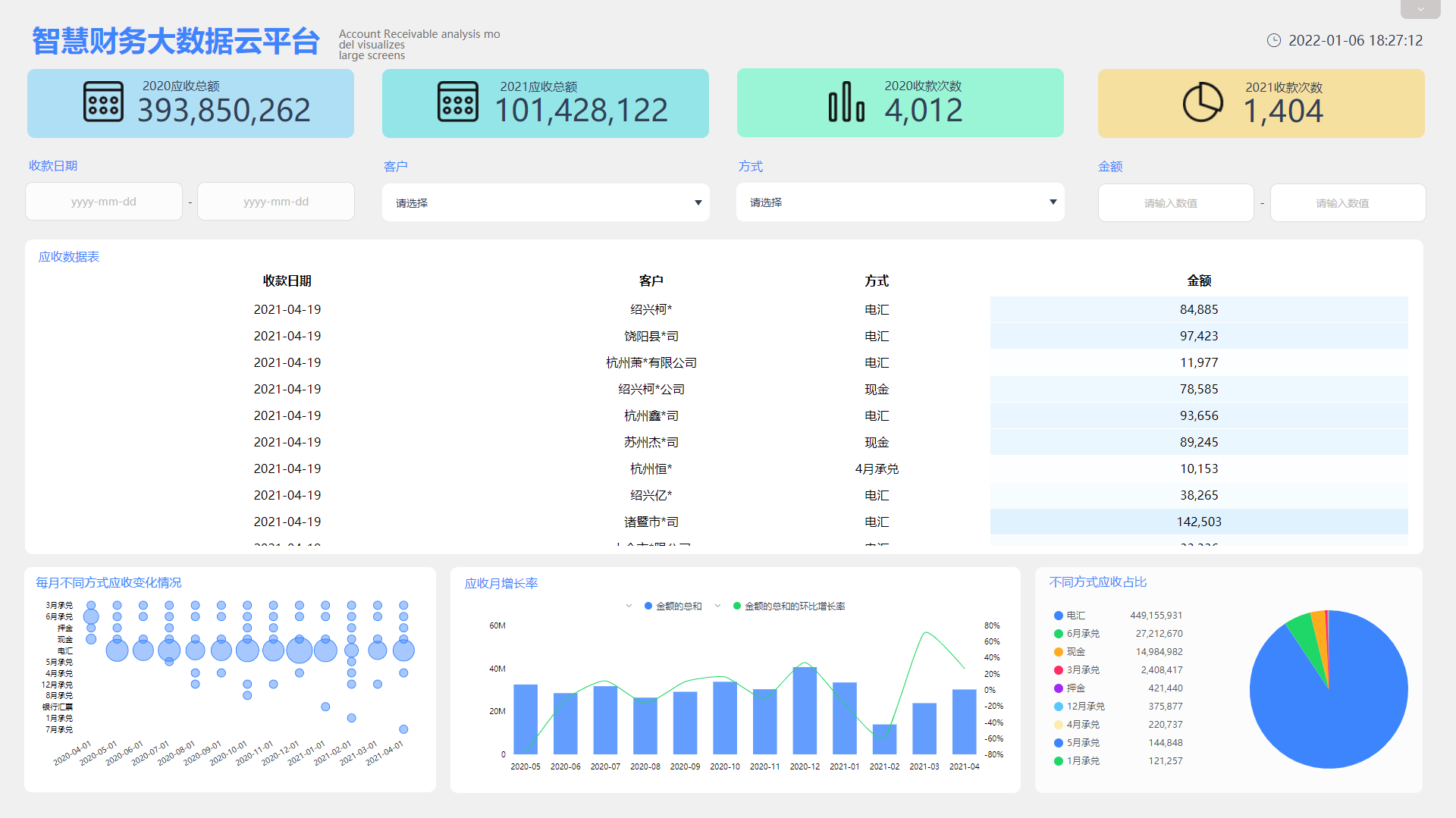Screen dimensions: 1456x818
Task: Click the 金额 column header in the table
Action: (1199, 280)
